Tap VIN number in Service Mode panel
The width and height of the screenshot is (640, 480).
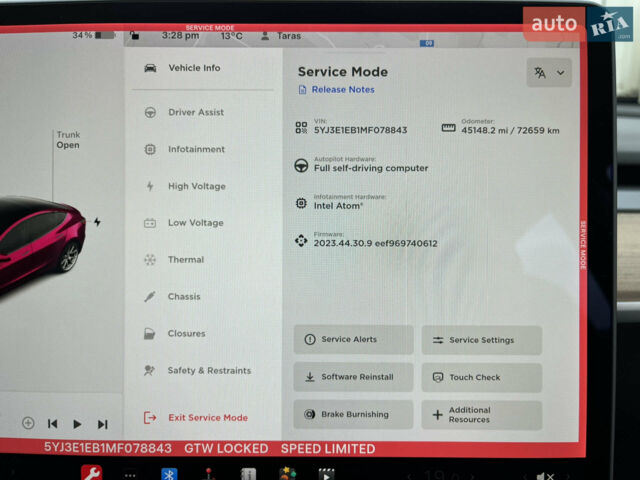(360, 130)
